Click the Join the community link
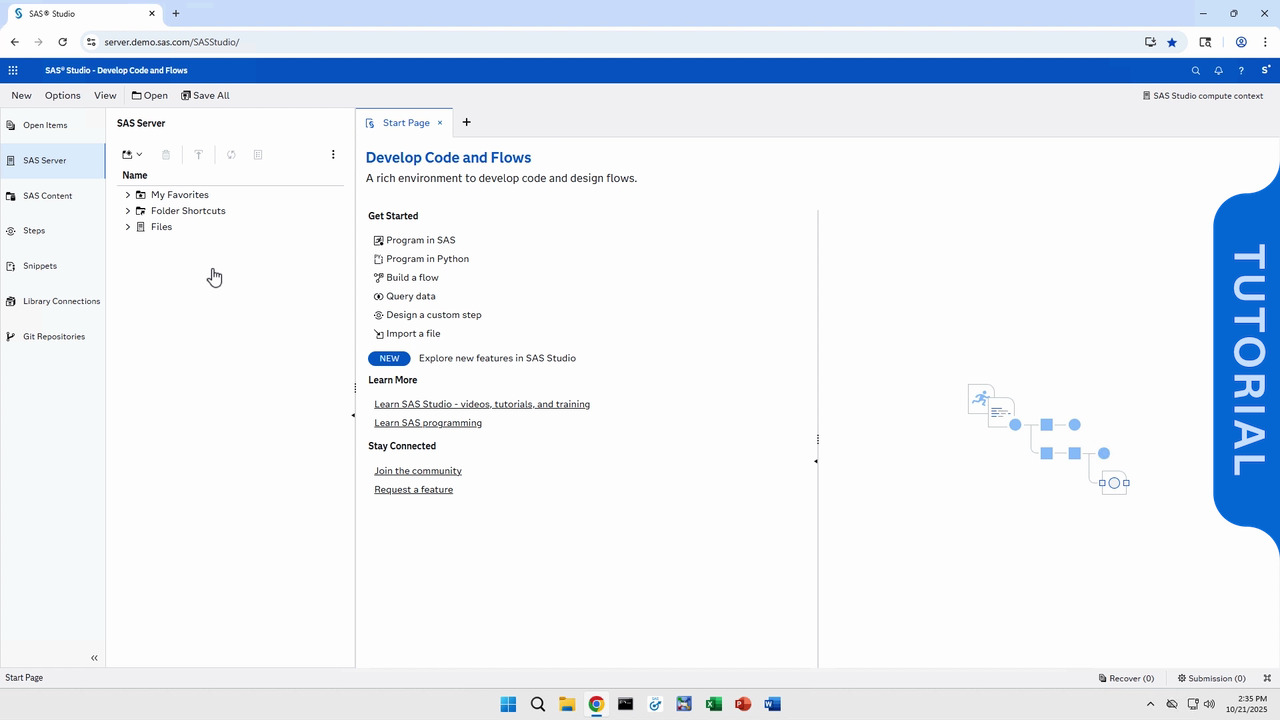The image size is (1280, 720). [417, 471]
